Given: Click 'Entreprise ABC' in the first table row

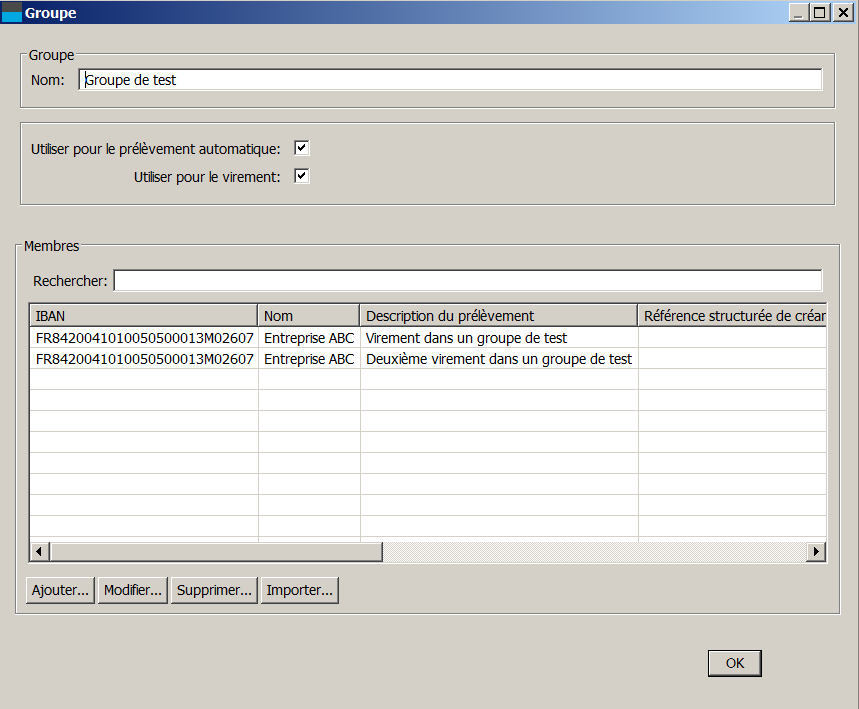Looking at the screenshot, I should point(309,338).
